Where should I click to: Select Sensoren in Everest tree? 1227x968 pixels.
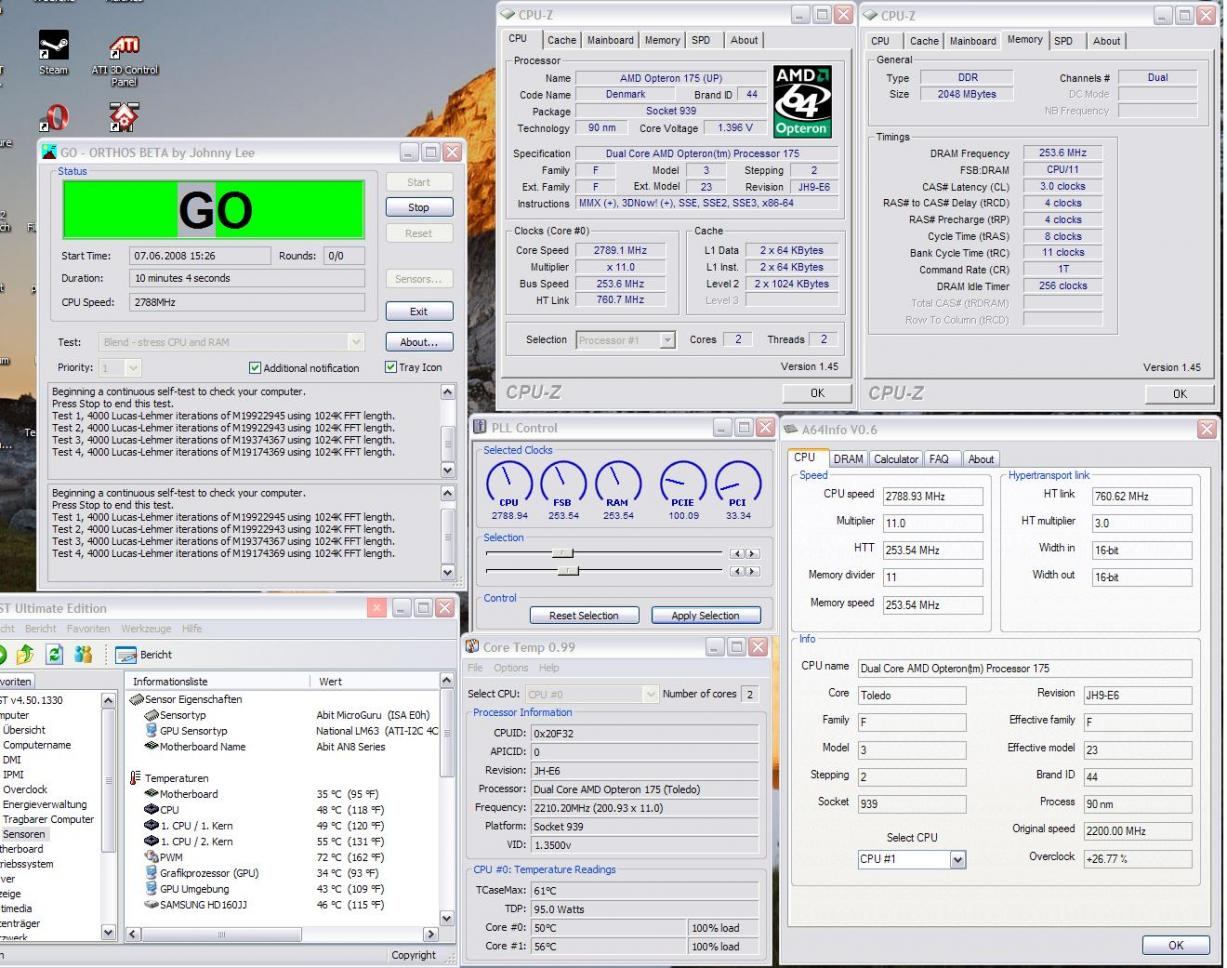tap(23, 834)
